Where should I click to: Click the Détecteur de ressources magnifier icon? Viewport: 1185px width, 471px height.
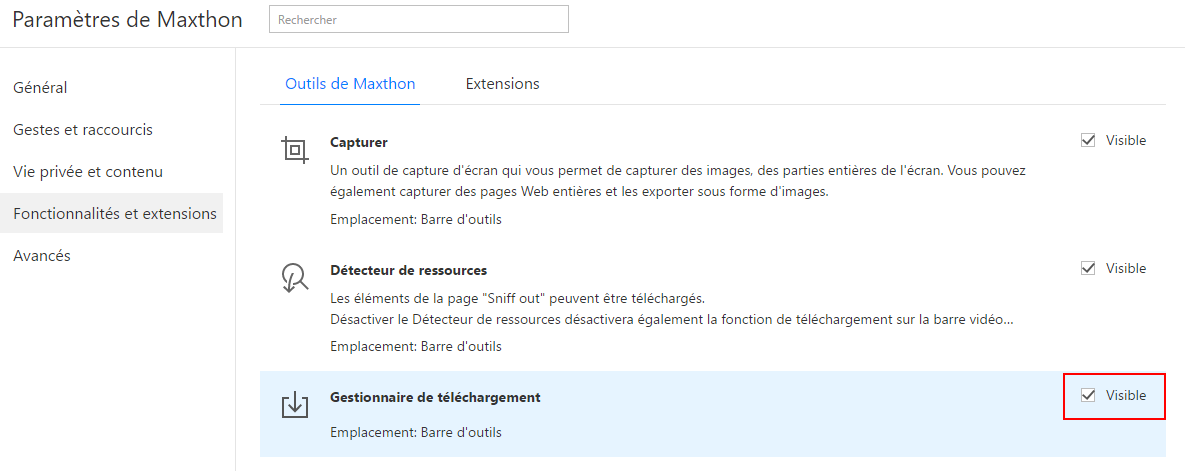pyautogui.click(x=295, y=277)
